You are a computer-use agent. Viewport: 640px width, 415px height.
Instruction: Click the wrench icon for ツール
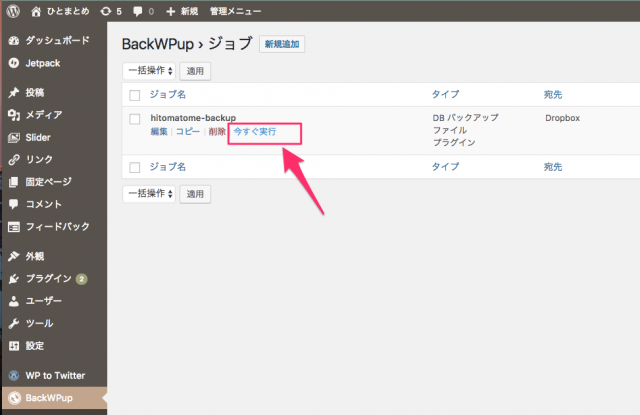pos(14,324)
